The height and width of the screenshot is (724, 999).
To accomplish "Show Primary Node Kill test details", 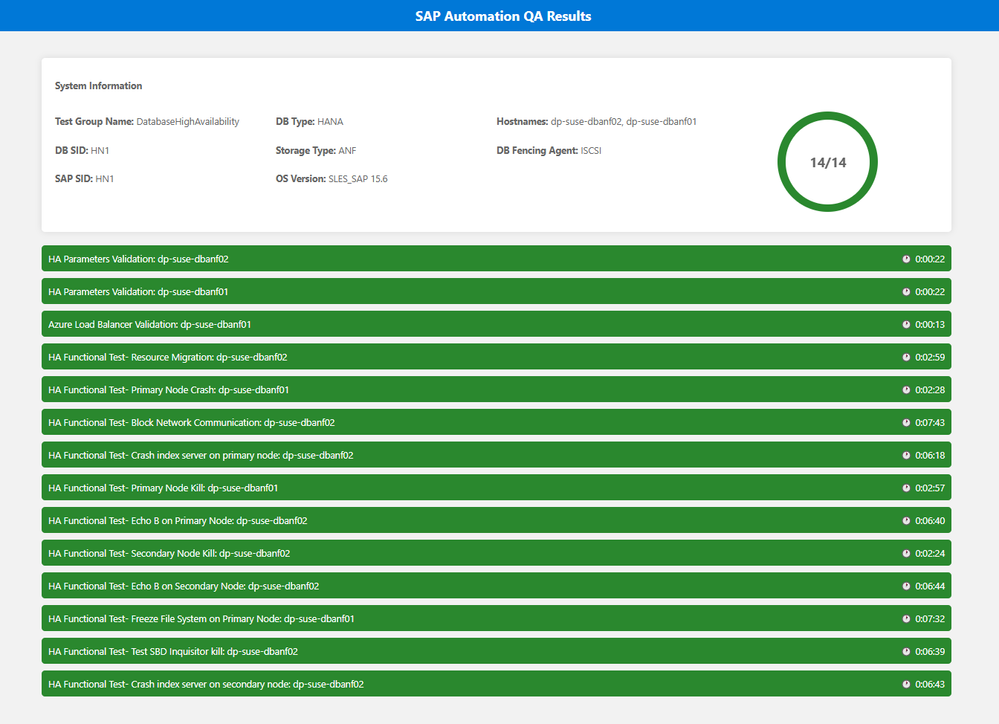I will (496, 488).
